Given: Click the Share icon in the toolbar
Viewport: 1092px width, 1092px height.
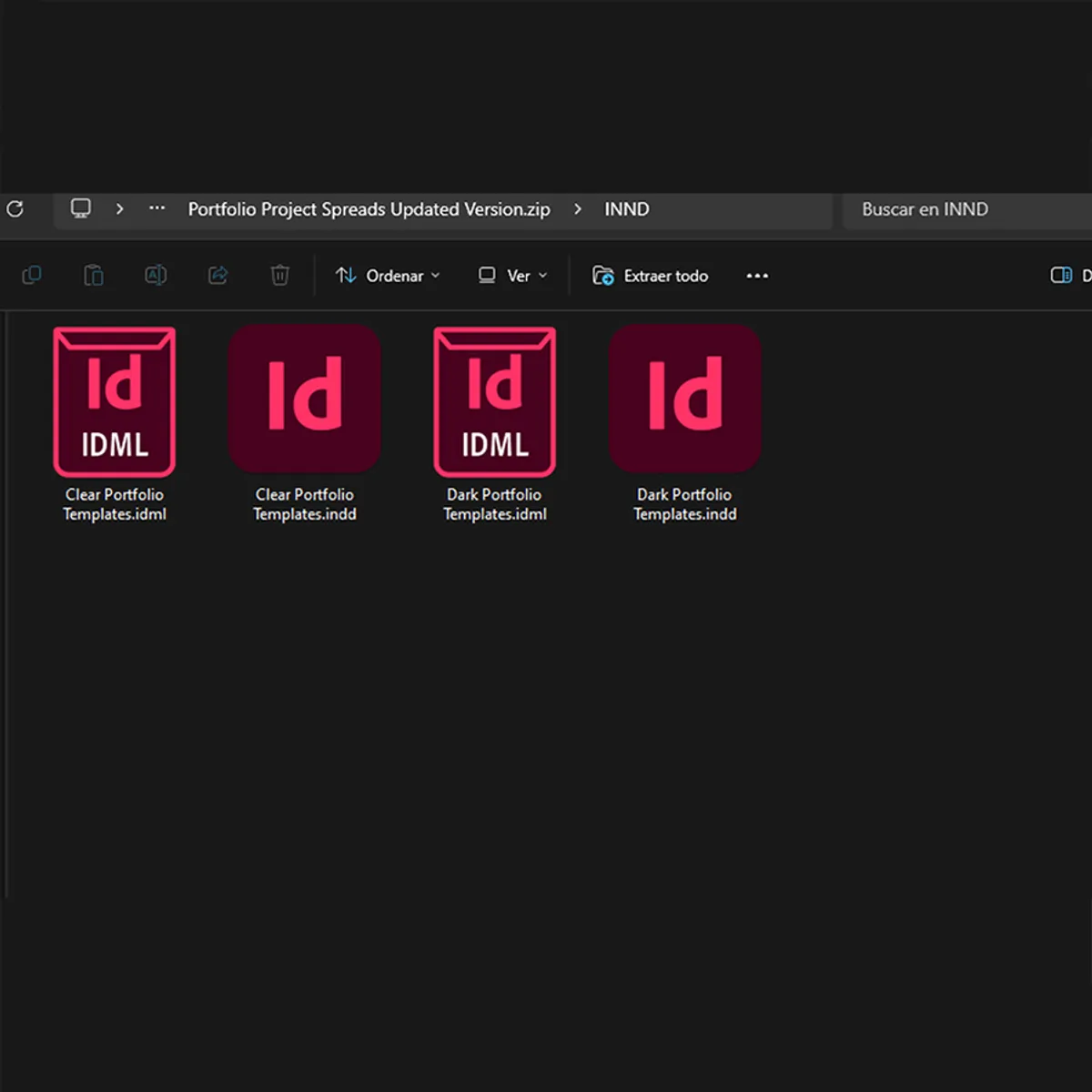Looking at the screenshot, I should point(217,275).
